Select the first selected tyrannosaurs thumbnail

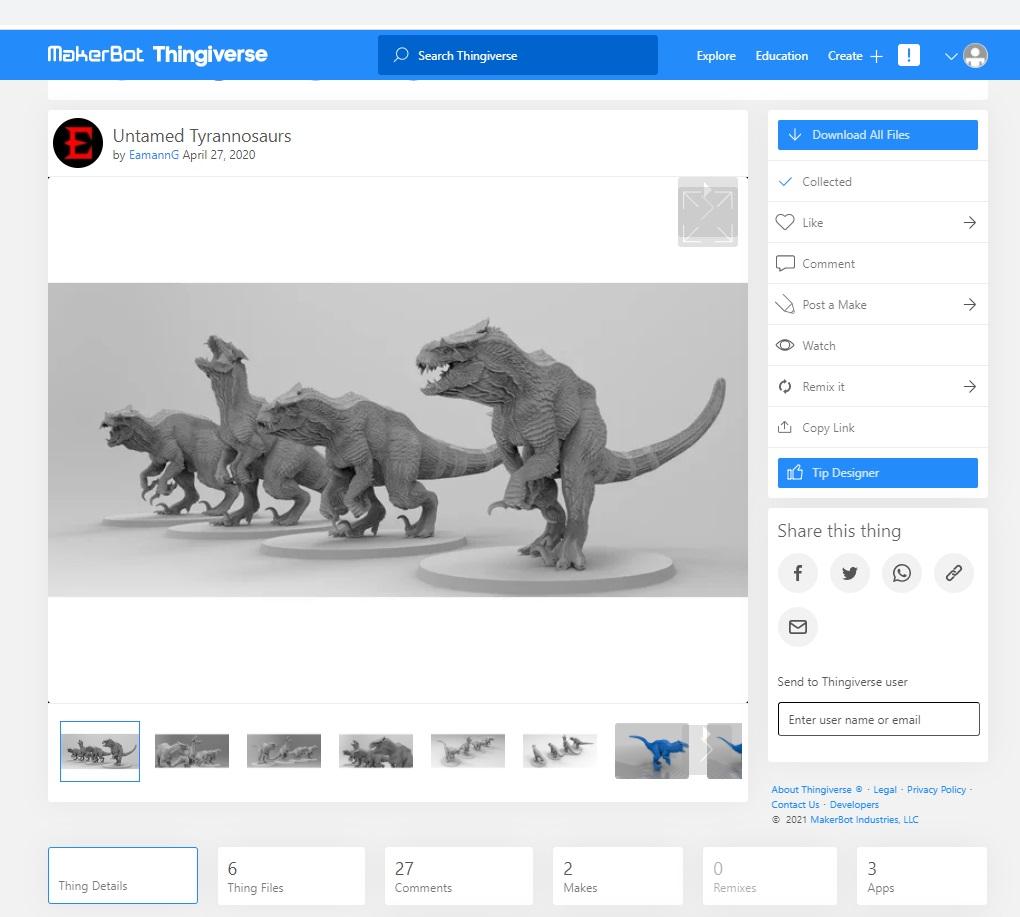pos(100,751)
